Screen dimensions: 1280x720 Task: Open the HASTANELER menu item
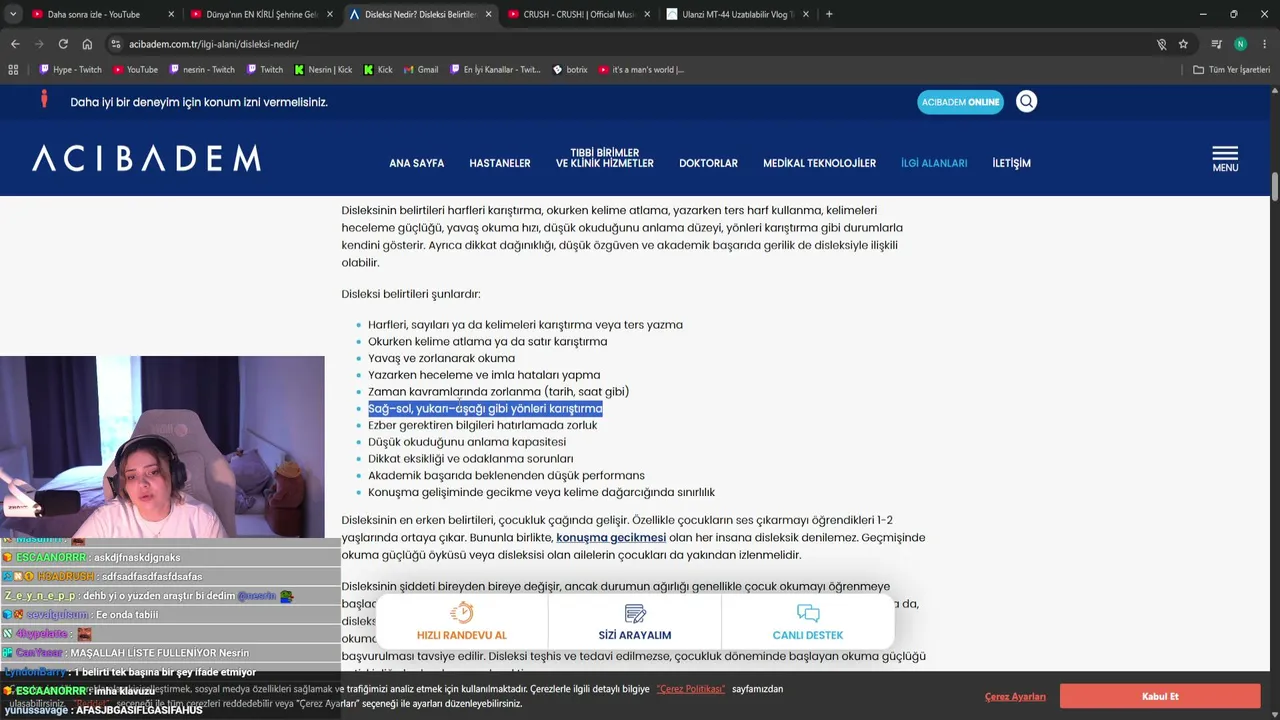(x=500, y=163)
